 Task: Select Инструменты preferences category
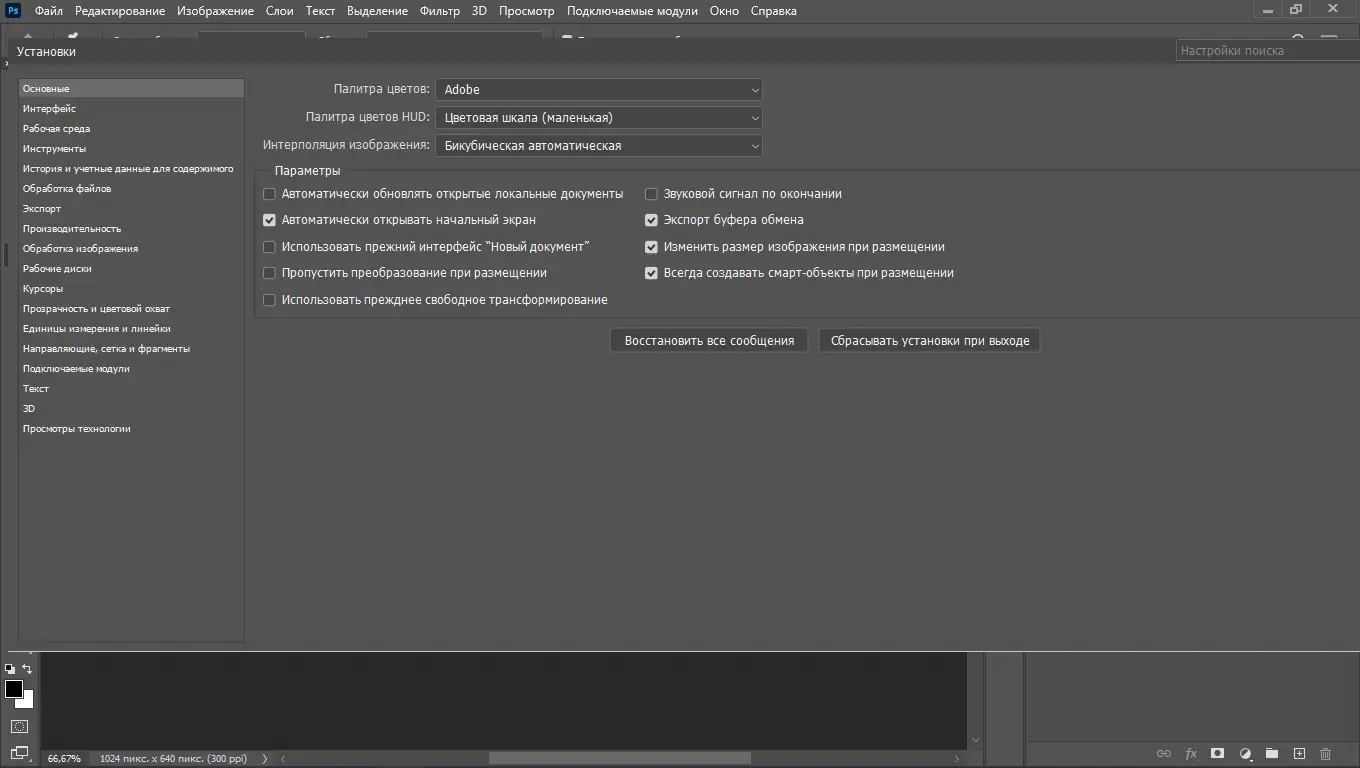point(131,149)
